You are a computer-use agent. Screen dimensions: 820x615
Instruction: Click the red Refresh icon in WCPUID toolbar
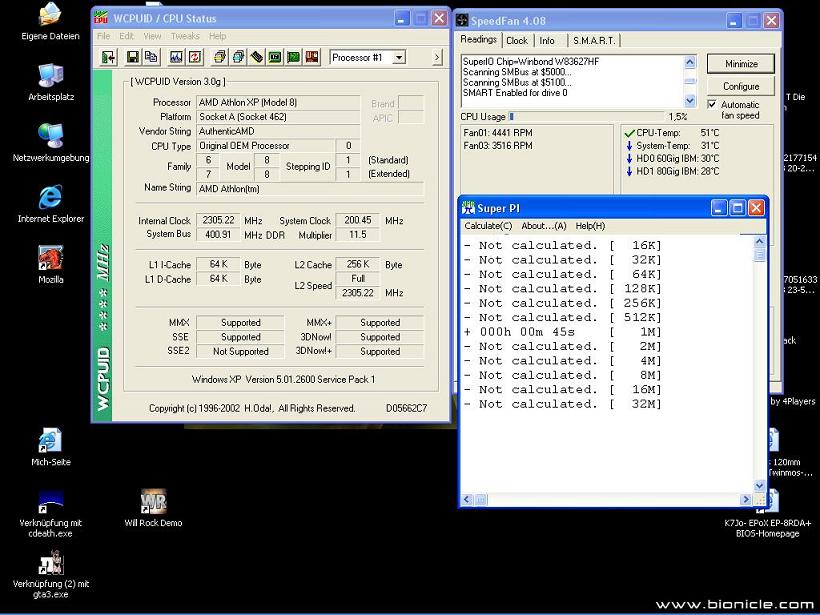click(195, 58)
